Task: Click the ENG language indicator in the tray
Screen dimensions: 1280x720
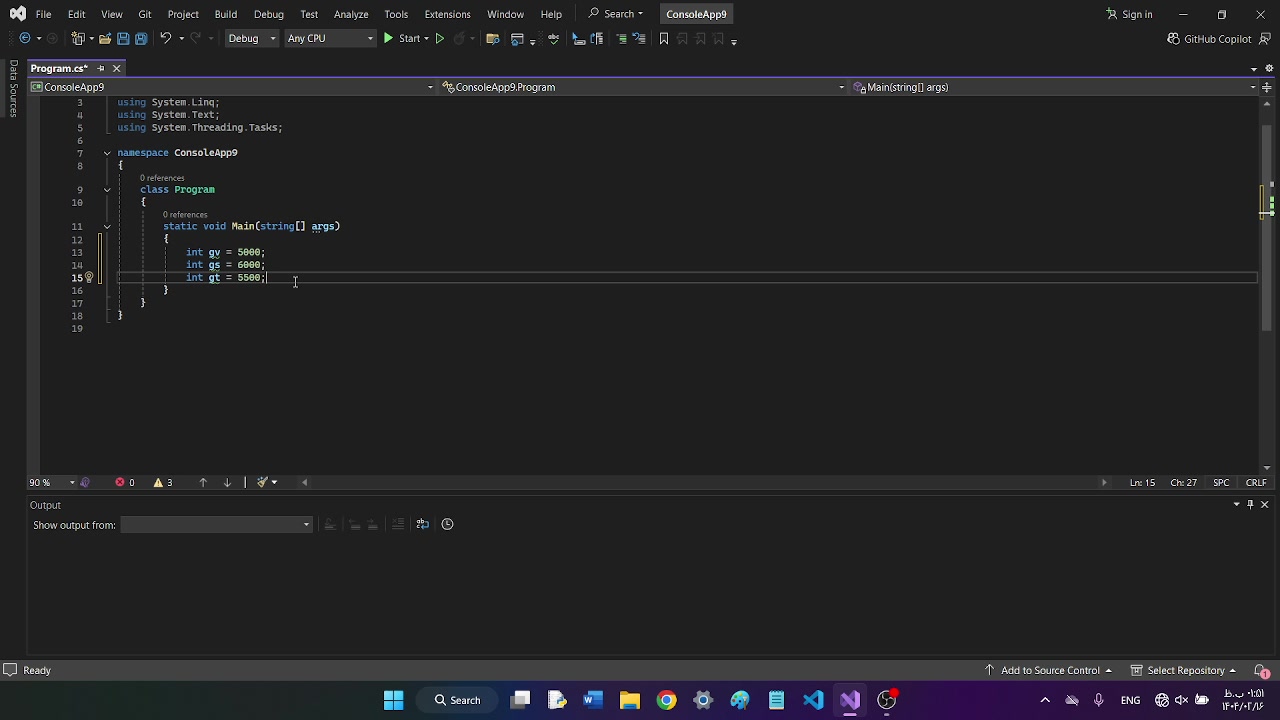Action: tap(1130, 700)
